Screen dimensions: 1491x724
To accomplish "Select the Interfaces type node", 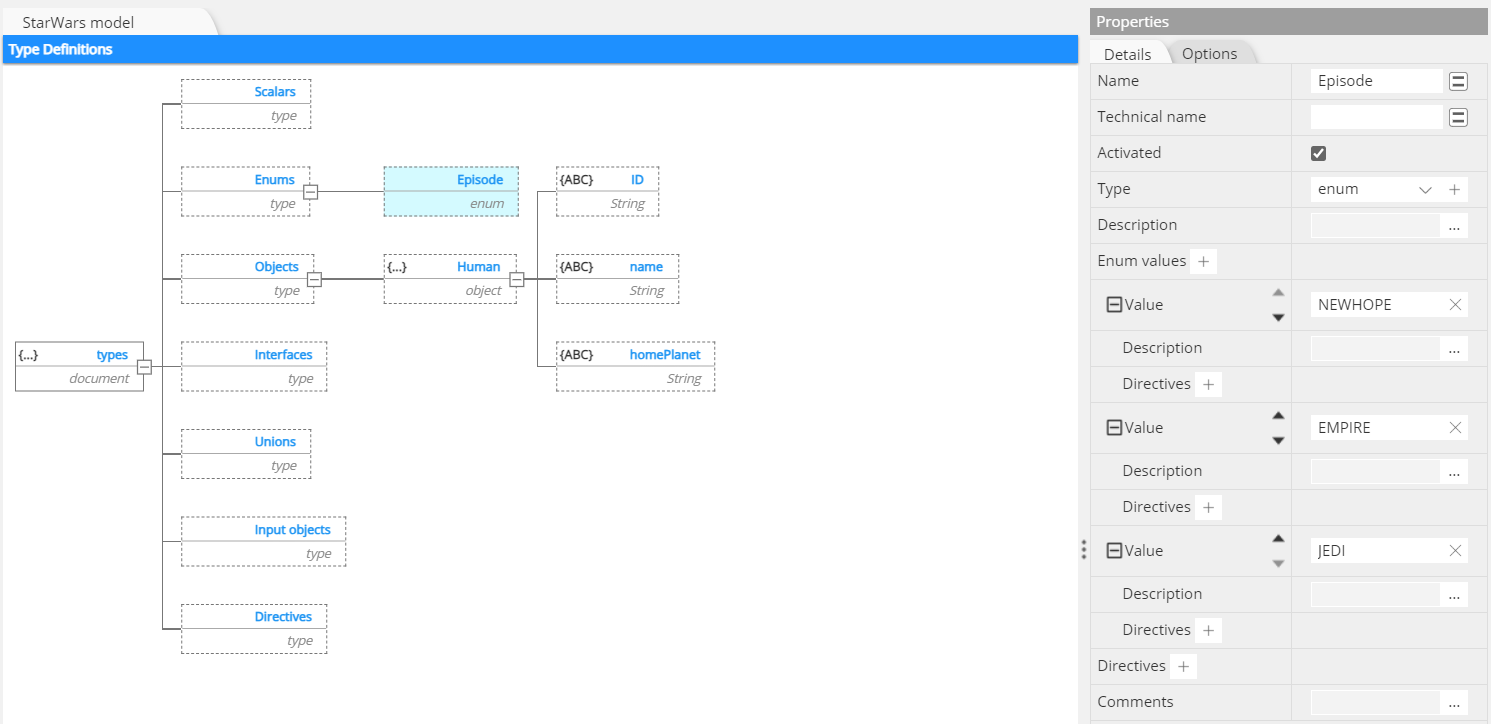I will tap(254, 367).
